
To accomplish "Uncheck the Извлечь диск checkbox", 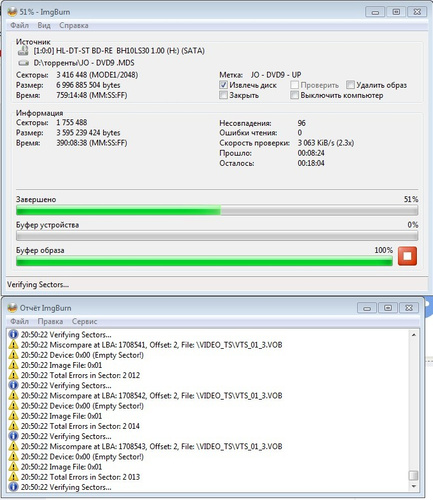I will pos(223,85).
